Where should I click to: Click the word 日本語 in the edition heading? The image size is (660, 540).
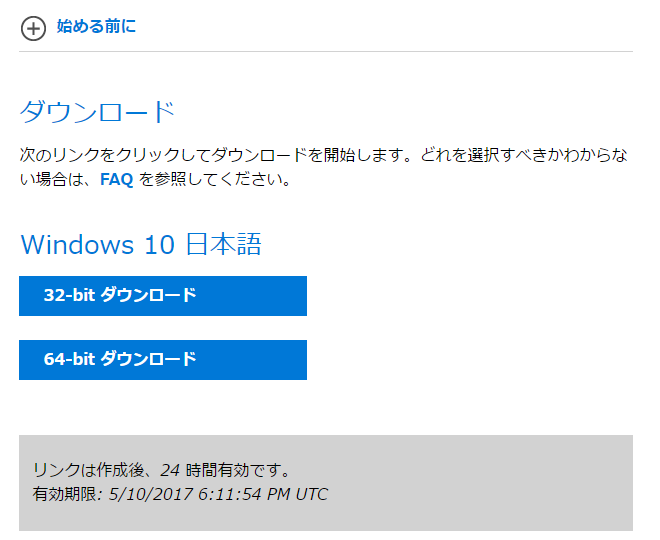click(224, 244)
